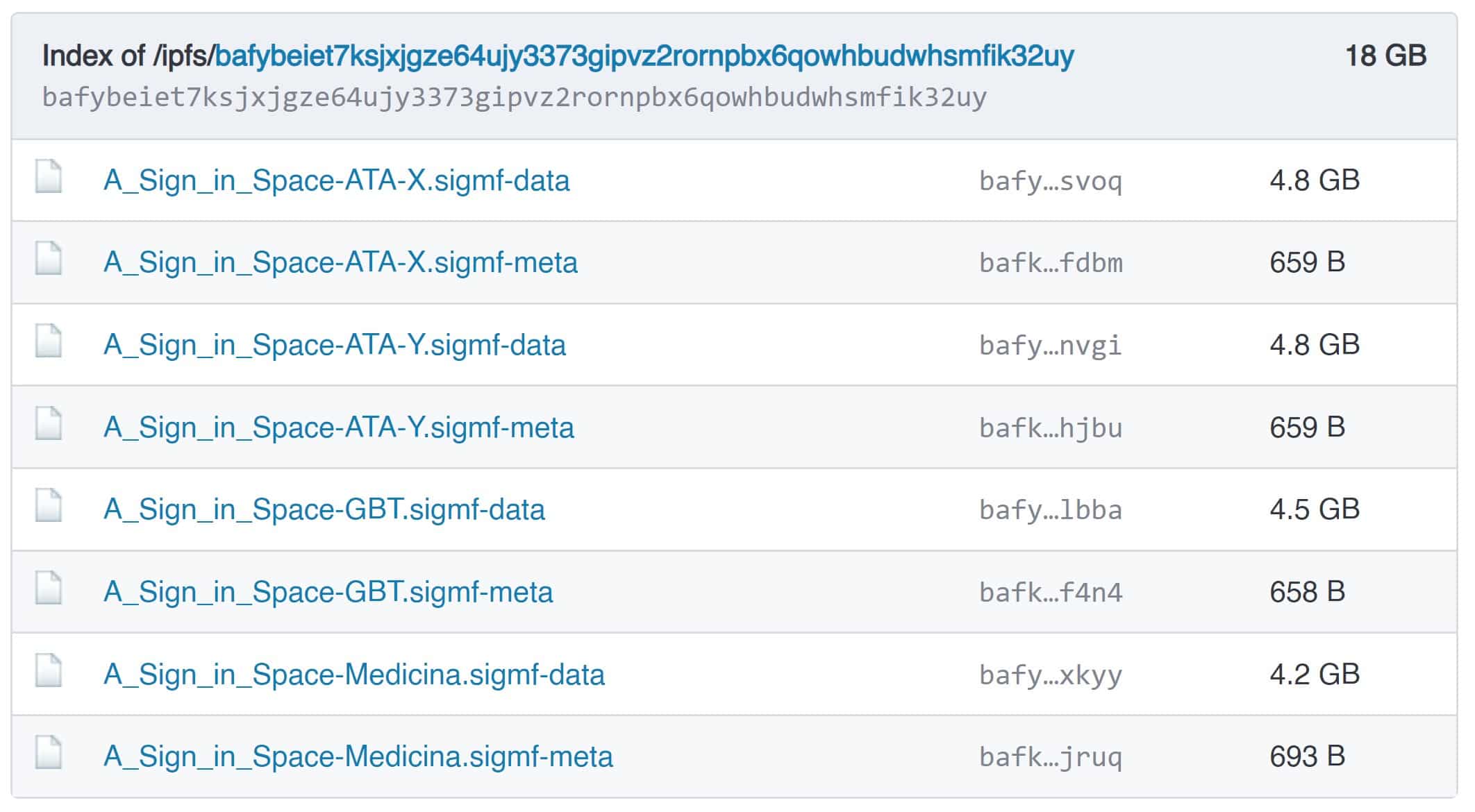Open A_Sign_in_Space-GBT.sigmf-data link

(x=324, y=509)
